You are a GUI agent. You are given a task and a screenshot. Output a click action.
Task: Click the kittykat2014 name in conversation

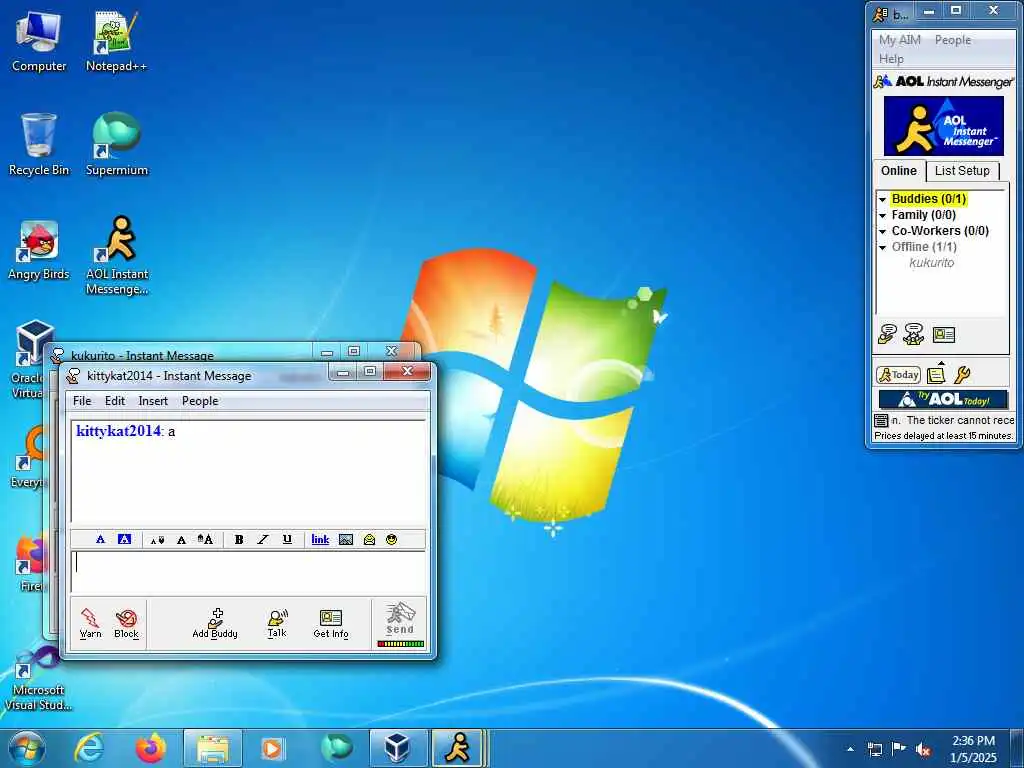pyautogui.click(x=118, y=431)
